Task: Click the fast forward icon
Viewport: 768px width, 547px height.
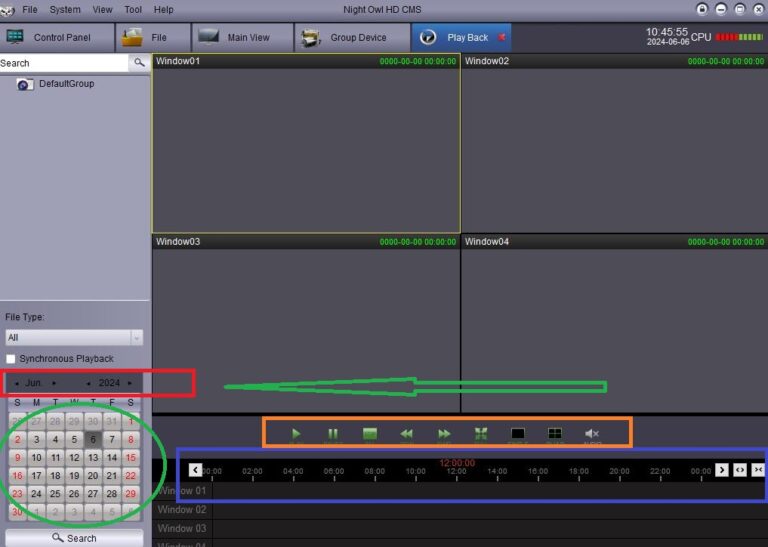Action: [x=444, y=434]
